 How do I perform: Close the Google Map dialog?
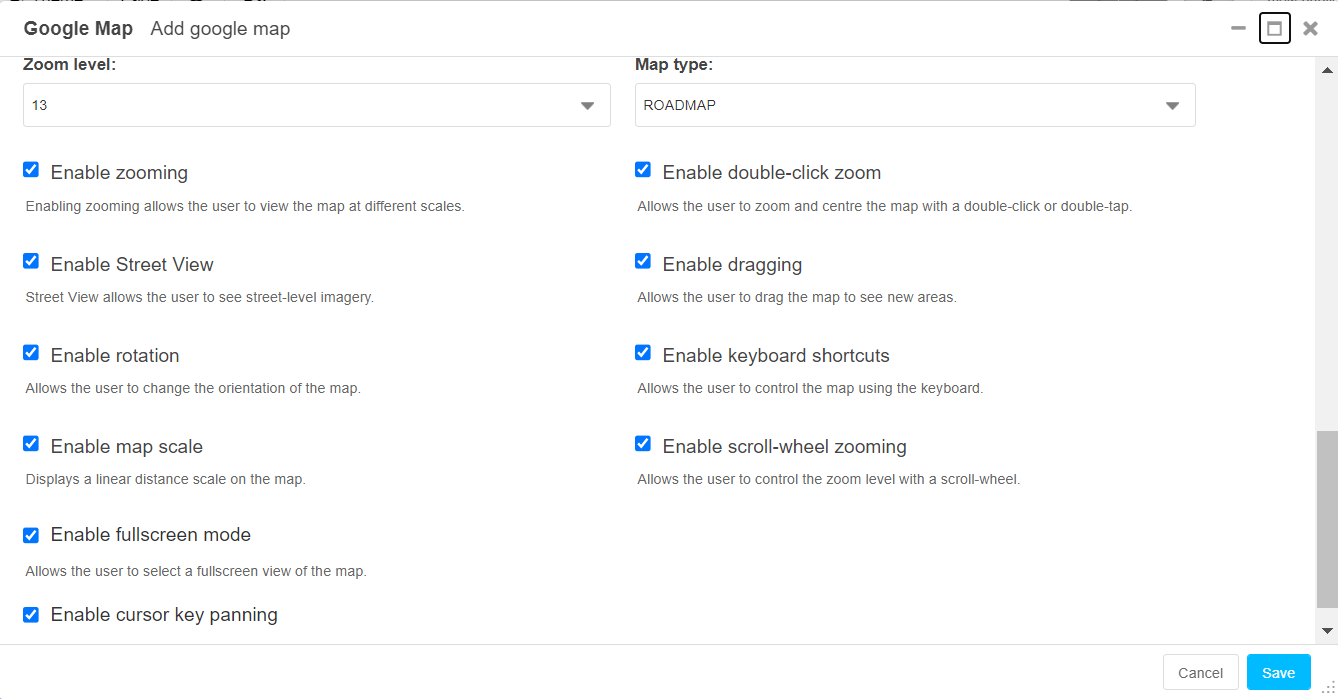click(x=1310, y=29)
